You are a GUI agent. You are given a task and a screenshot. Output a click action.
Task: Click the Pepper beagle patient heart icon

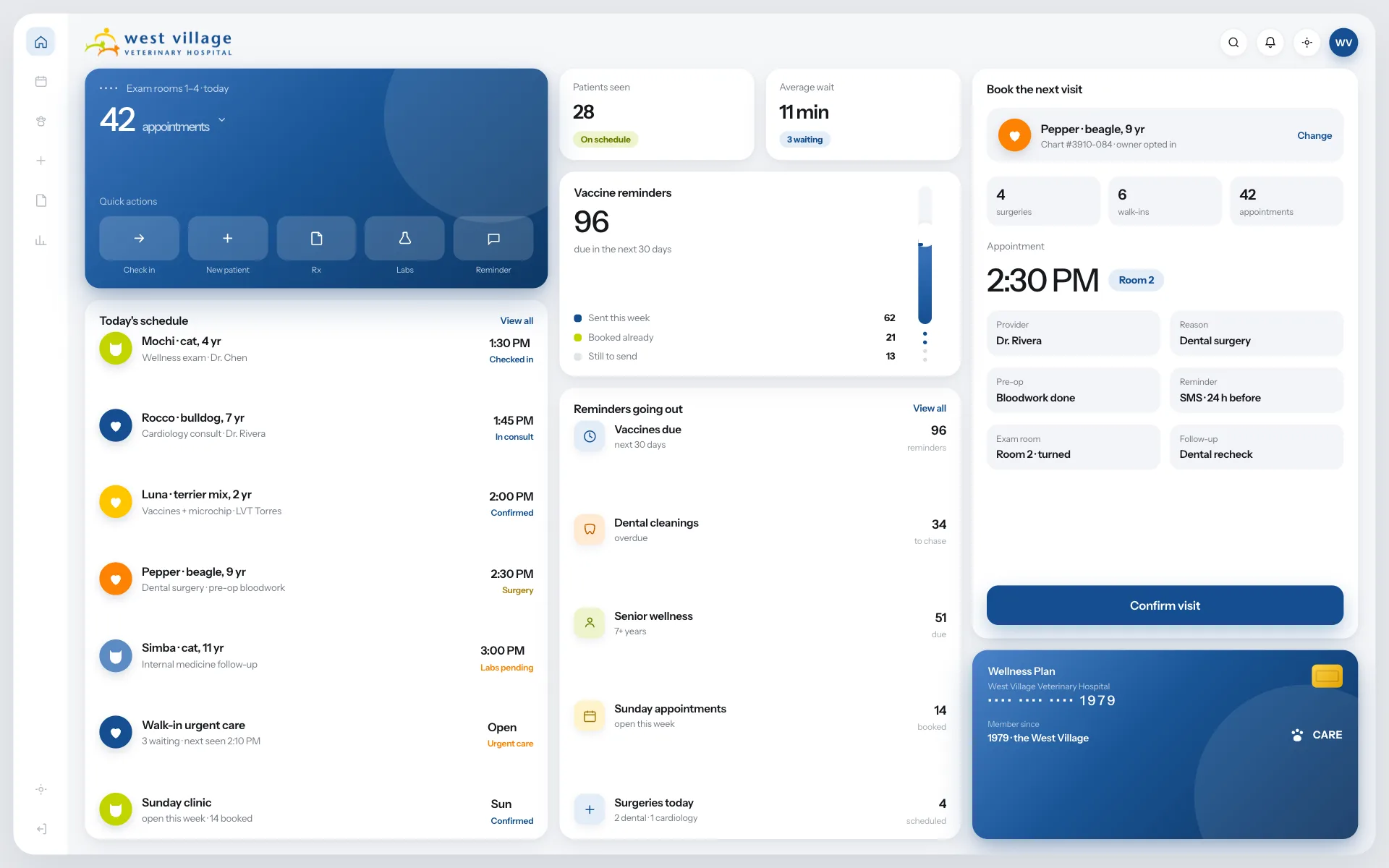1014,135
